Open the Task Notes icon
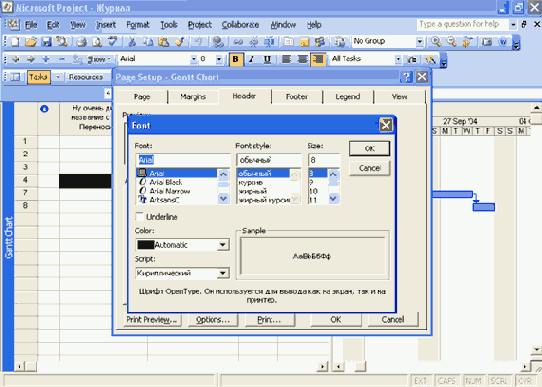 (x=304, y=42)
